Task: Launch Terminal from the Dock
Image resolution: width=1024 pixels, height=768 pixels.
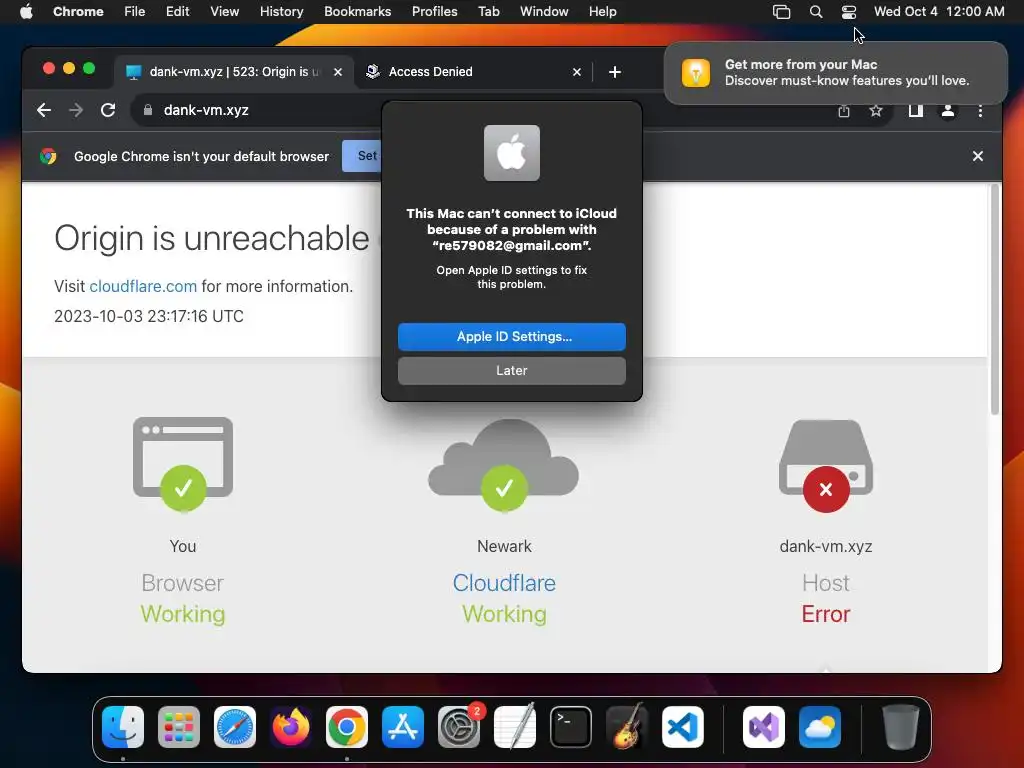Action: [x=571, y=727]
